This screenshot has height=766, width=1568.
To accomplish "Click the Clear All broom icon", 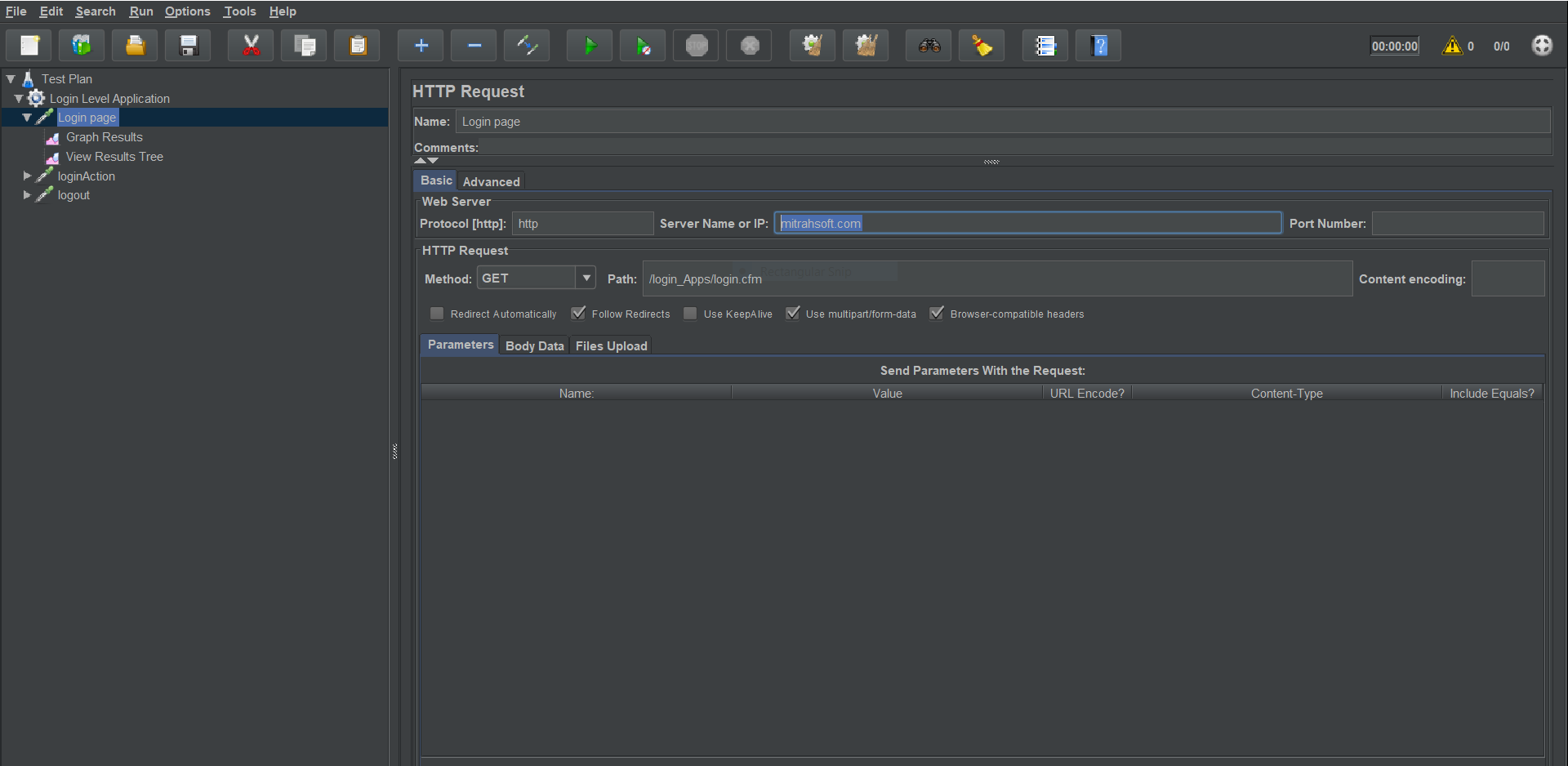I will click(x=866, y=46).
